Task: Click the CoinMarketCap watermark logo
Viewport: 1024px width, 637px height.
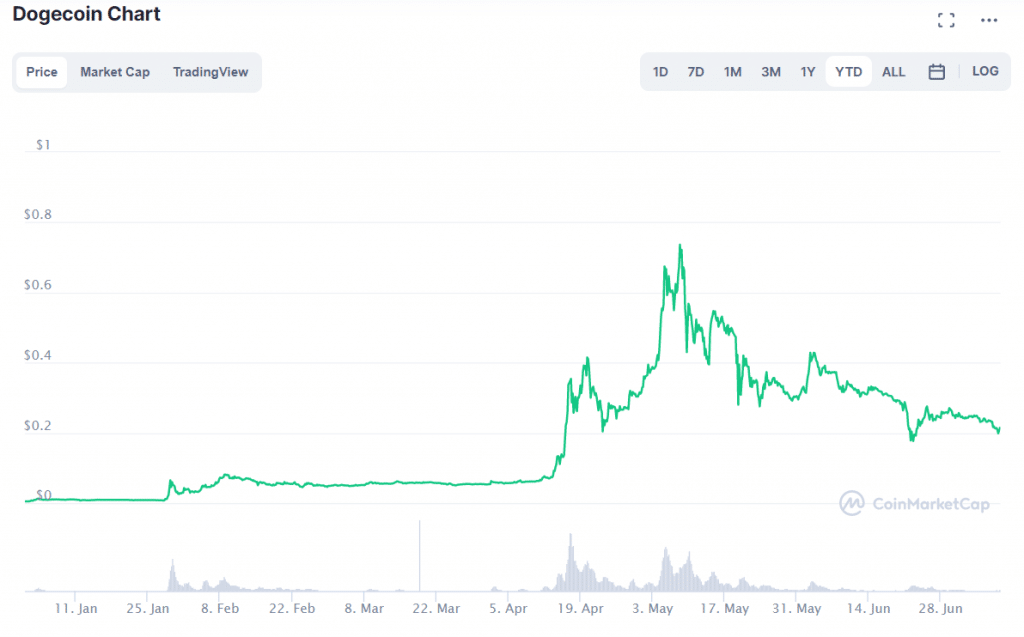Action: (x=915, y=503)
